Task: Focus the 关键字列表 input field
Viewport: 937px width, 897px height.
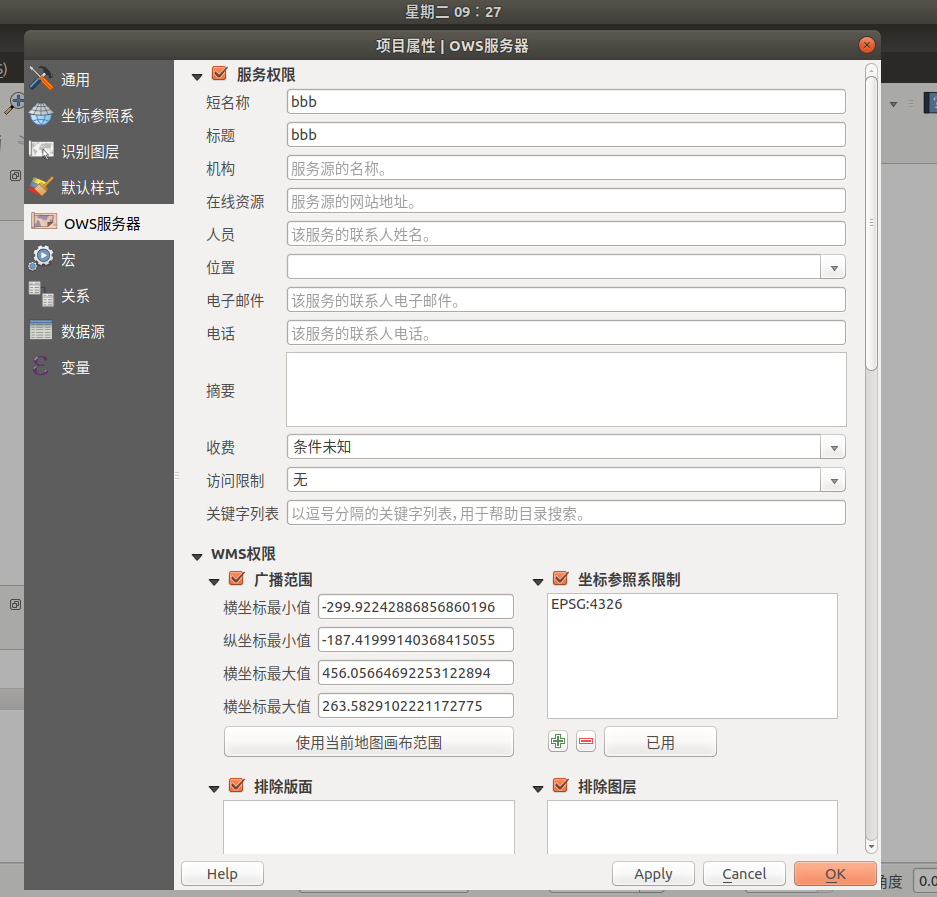Action: (x=566, y=513)
